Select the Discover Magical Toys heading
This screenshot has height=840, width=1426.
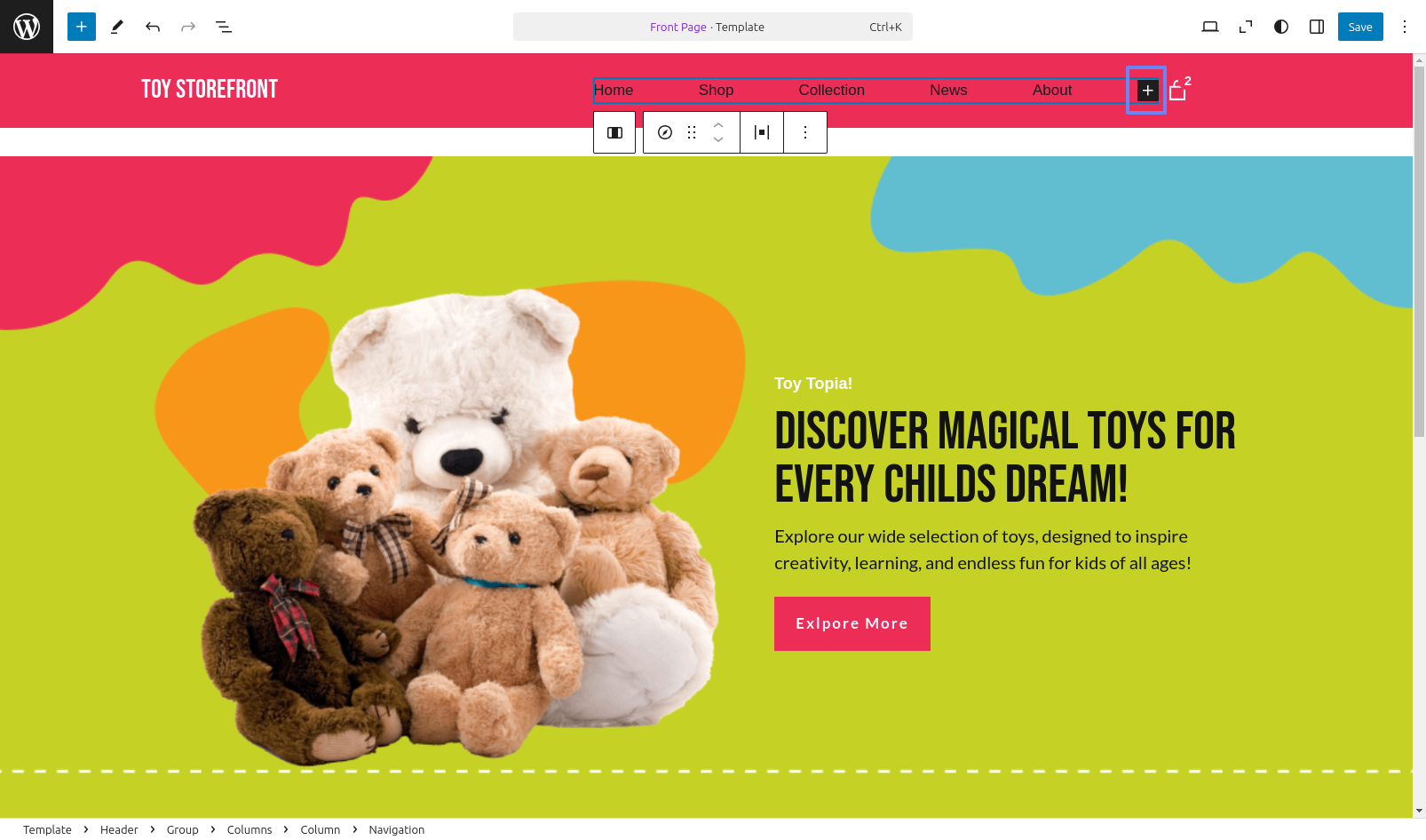(x=1004, y=457)
